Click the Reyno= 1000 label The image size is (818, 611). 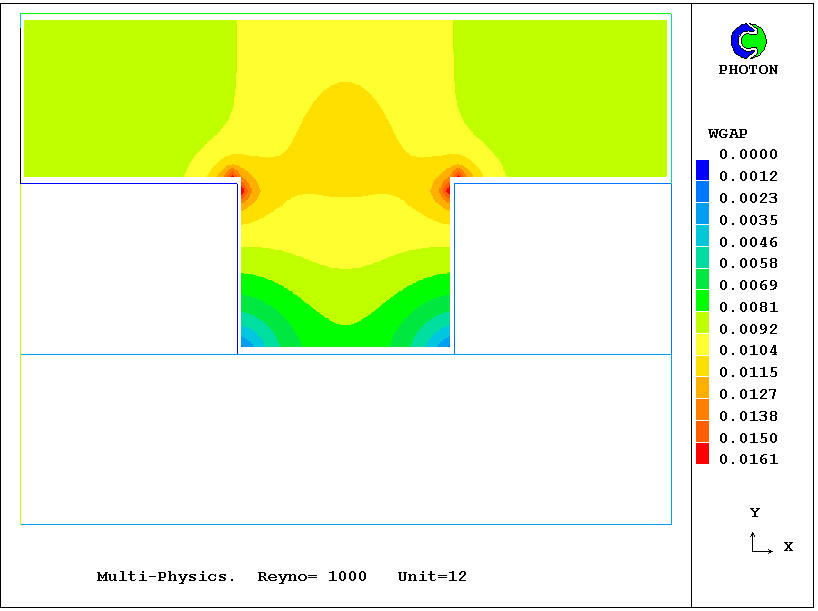[312, 577]
